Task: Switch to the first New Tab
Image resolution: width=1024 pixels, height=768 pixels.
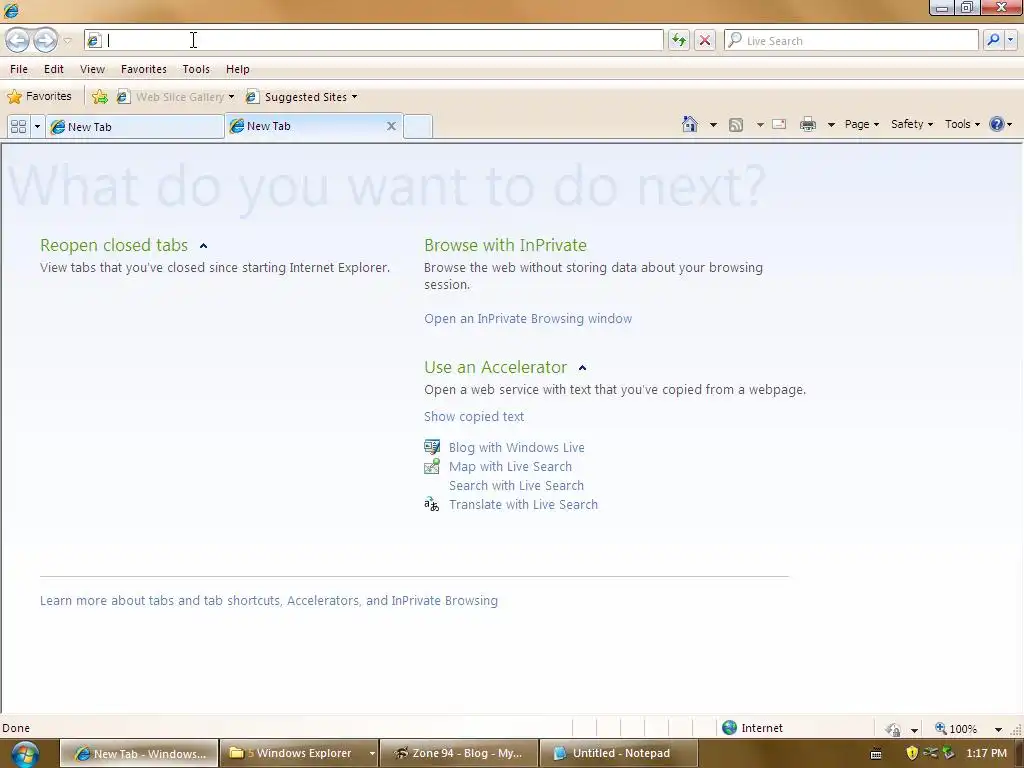Action: click(135, 127)
